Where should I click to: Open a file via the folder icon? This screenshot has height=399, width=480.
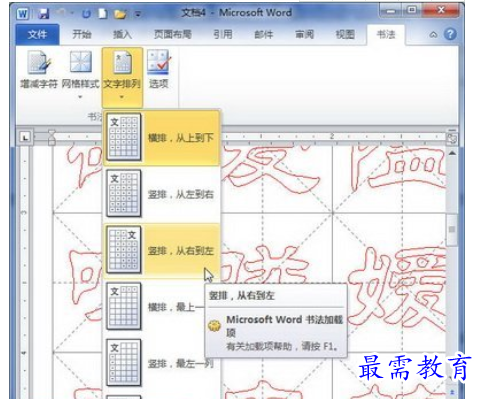pos(120,14)
